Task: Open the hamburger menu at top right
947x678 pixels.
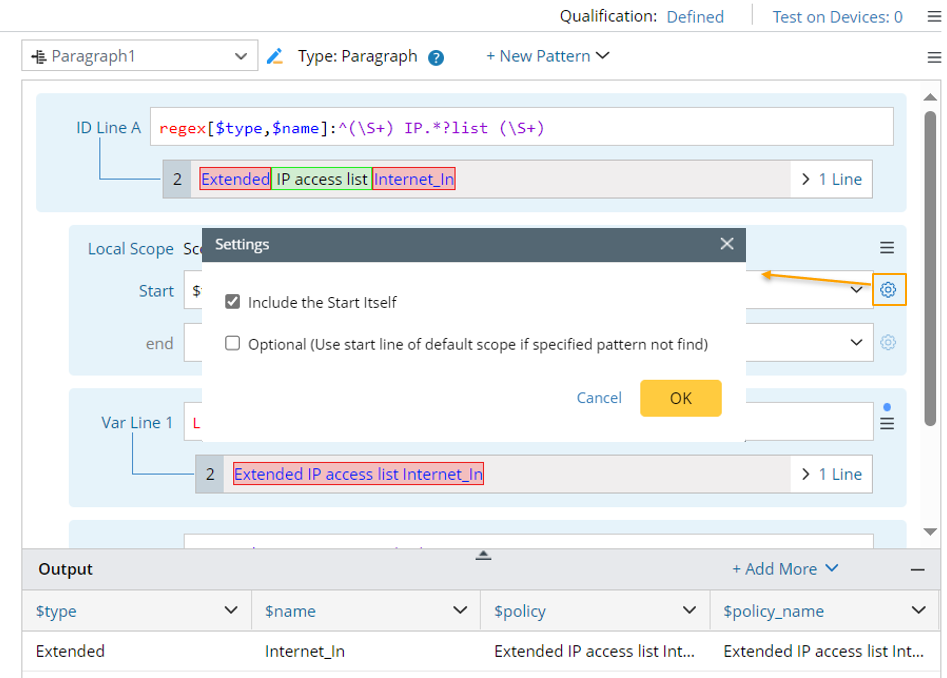Action: pyautogui.click(x=933, y=57)
